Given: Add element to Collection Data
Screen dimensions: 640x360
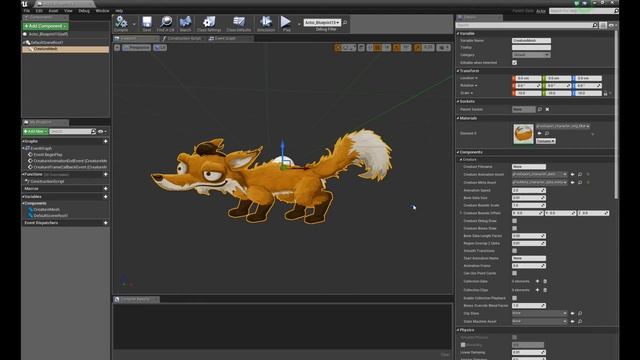Looking at the screenshot, I should (537, 281).
